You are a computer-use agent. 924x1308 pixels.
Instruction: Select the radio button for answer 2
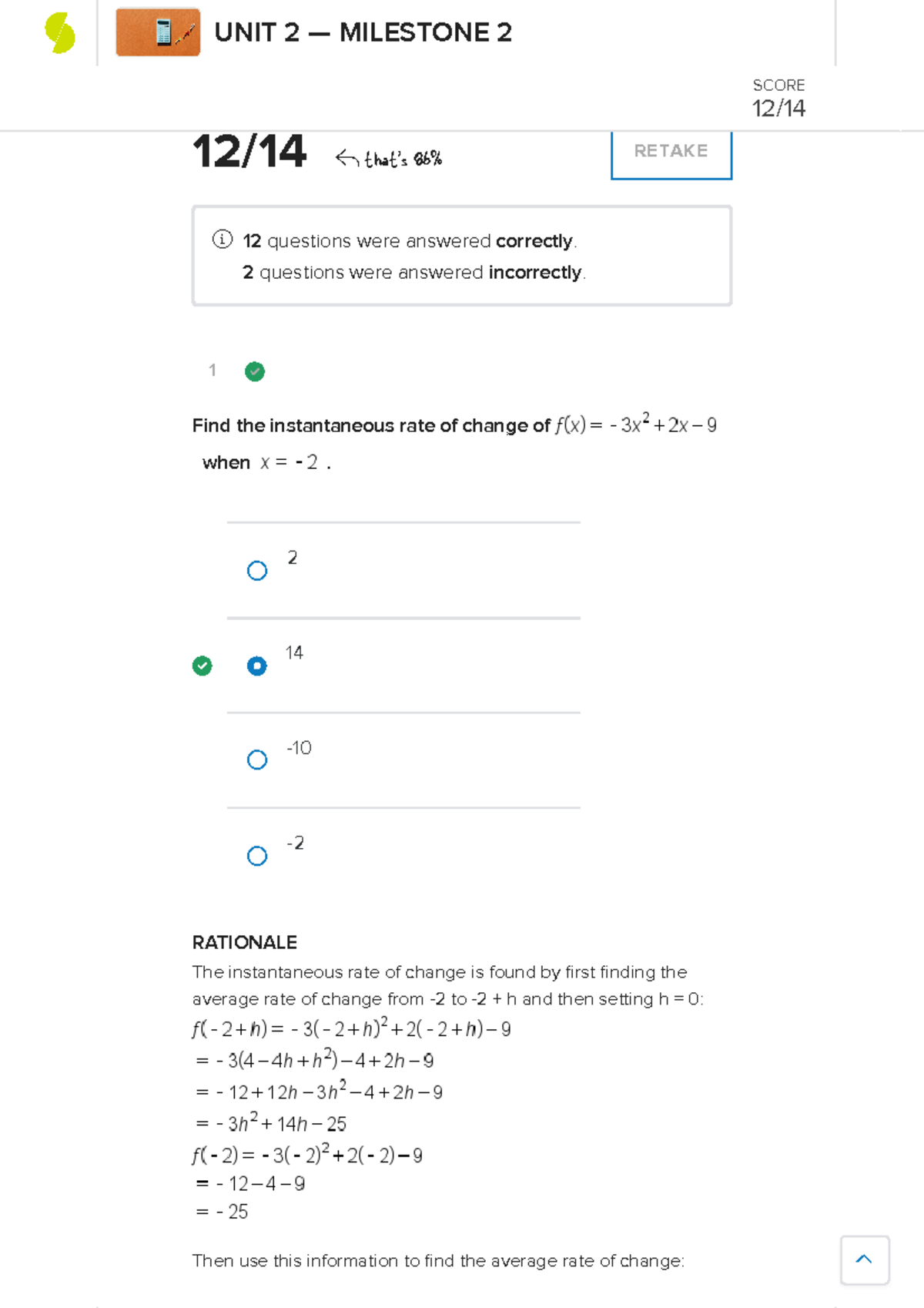[x=257, y=571]
